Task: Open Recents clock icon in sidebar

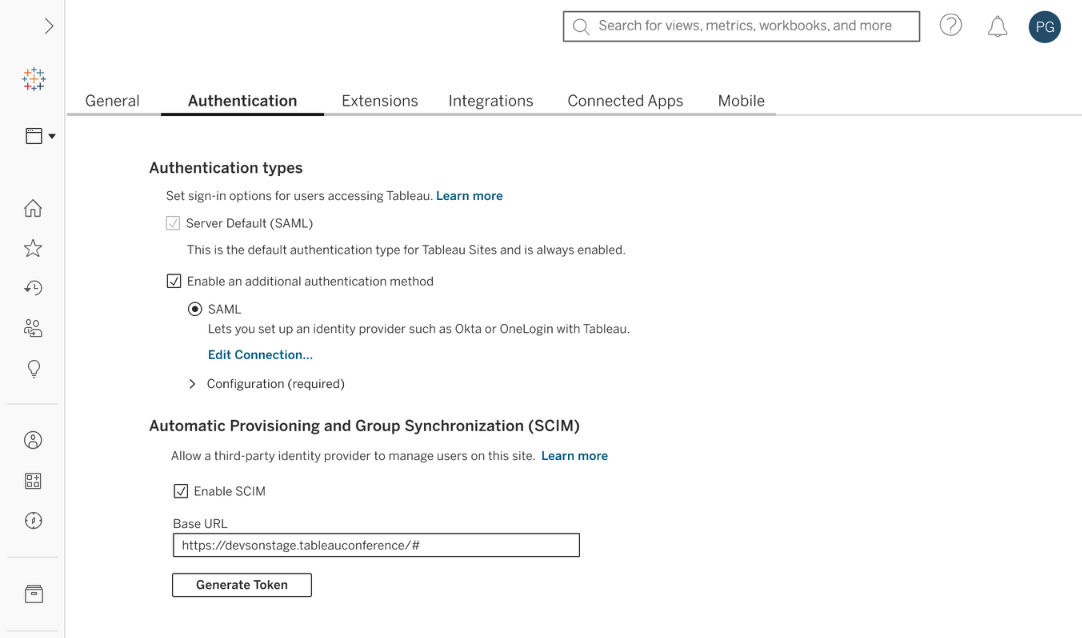Action: (x=33, y=288)
